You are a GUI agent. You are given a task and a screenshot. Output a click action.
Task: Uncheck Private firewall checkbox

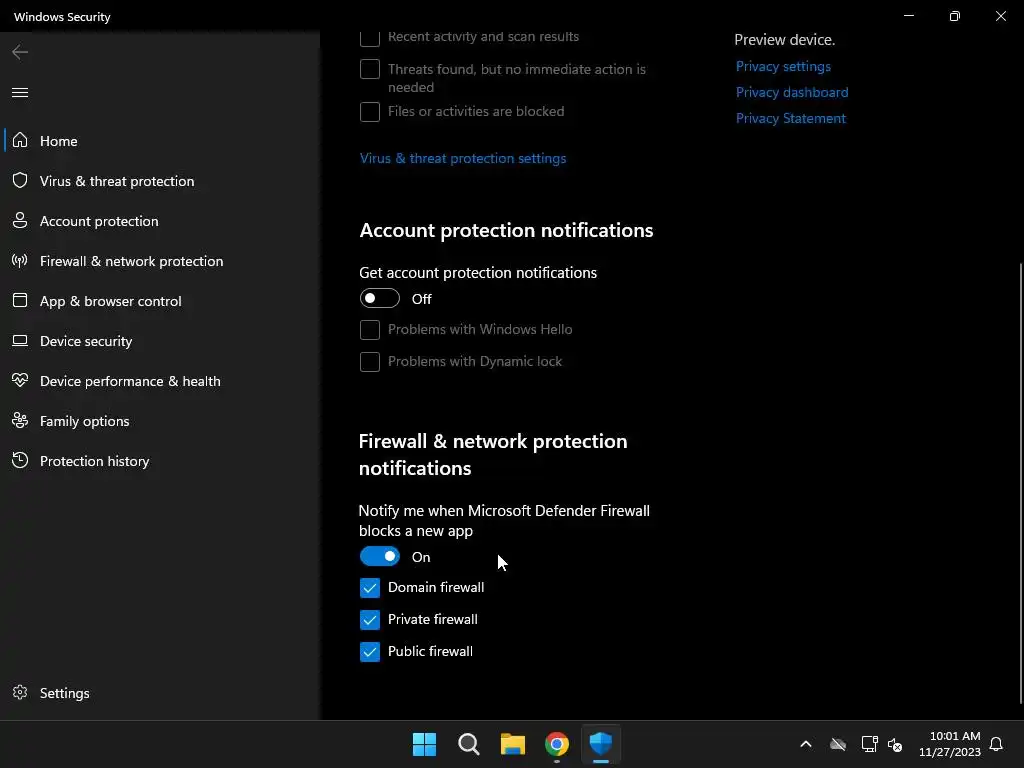370,620
